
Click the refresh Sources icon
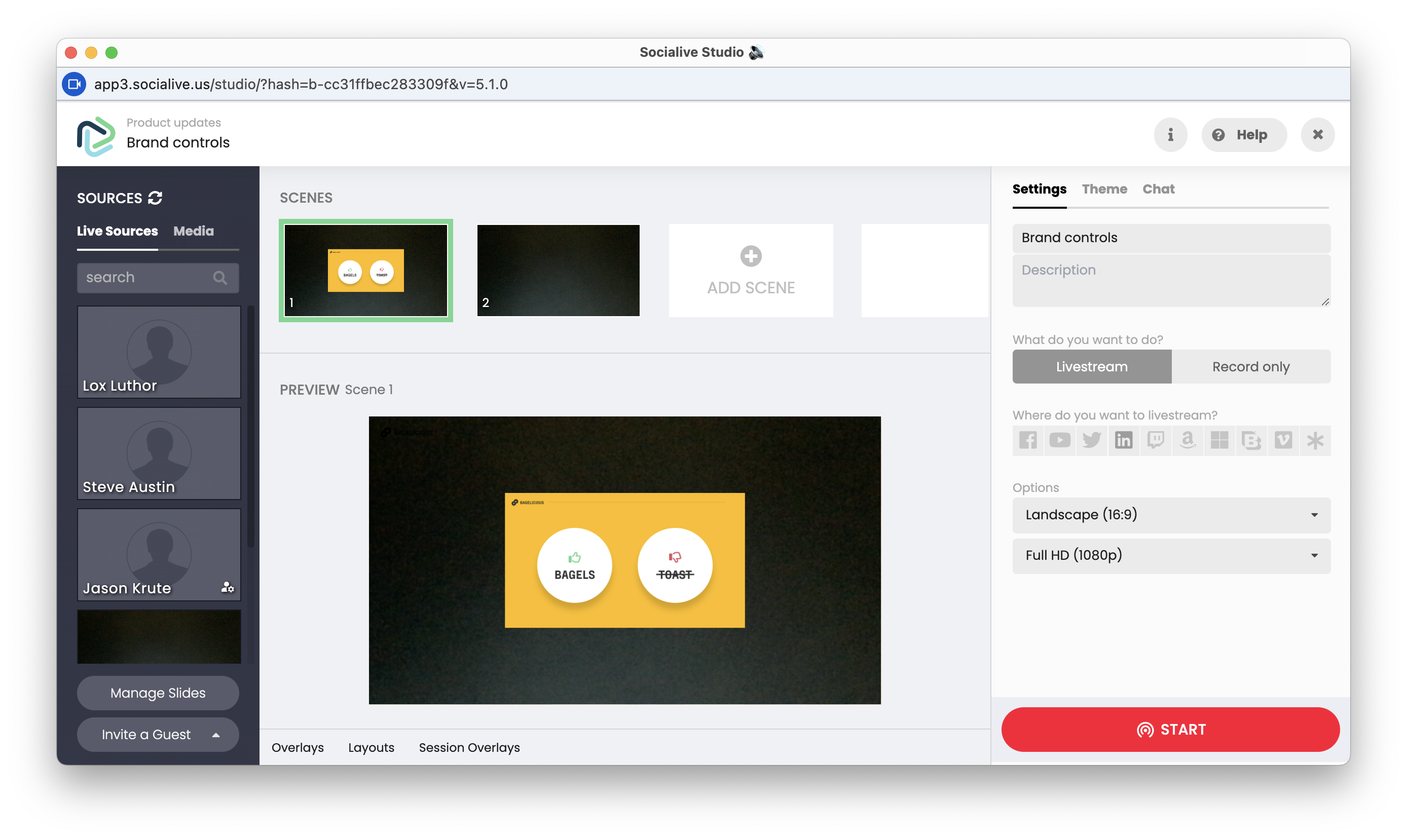pyautogui.click(x=155, y=198)
